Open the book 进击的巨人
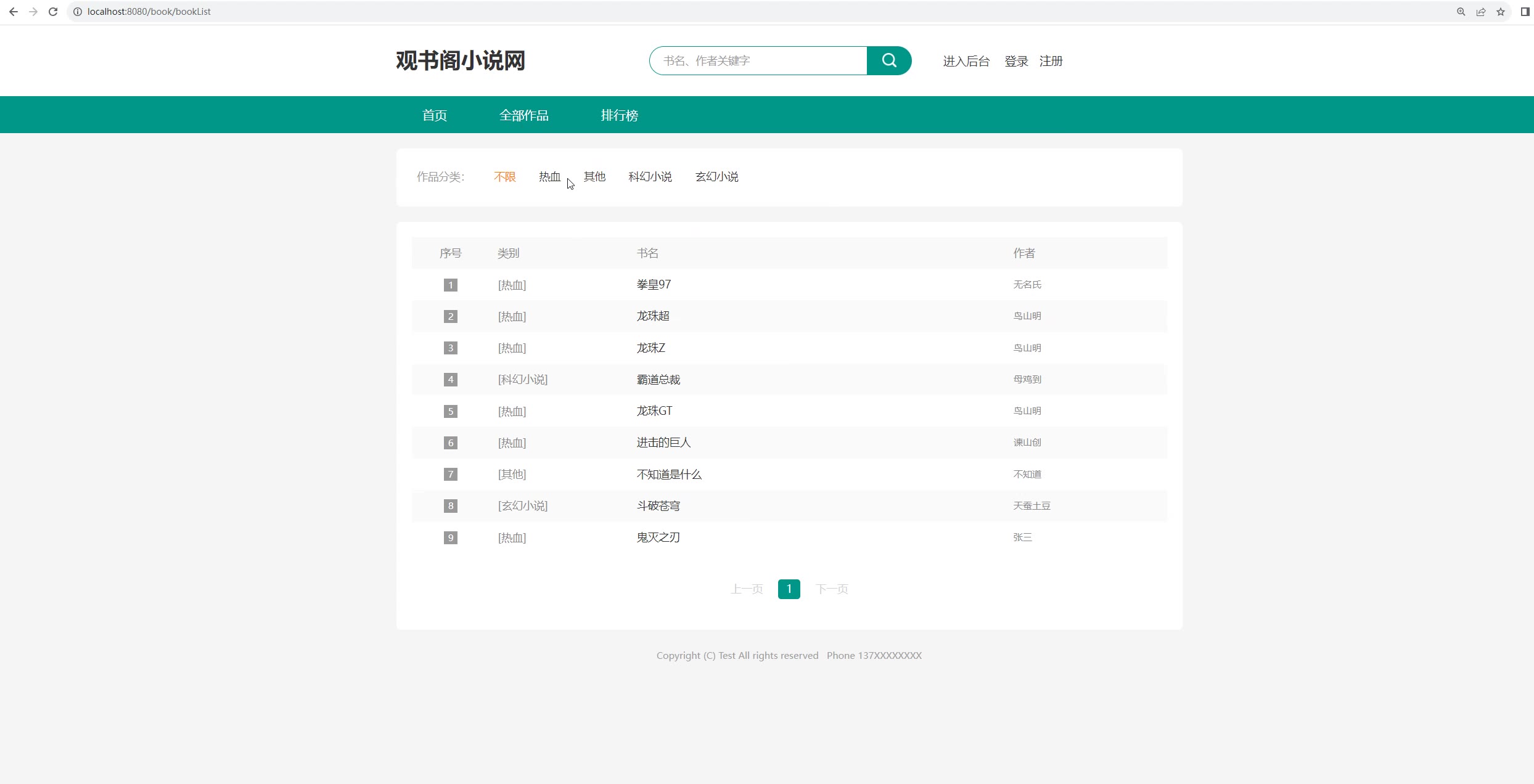The height and width of the screenshot is (784, 1534). click(x=664, y=443)
